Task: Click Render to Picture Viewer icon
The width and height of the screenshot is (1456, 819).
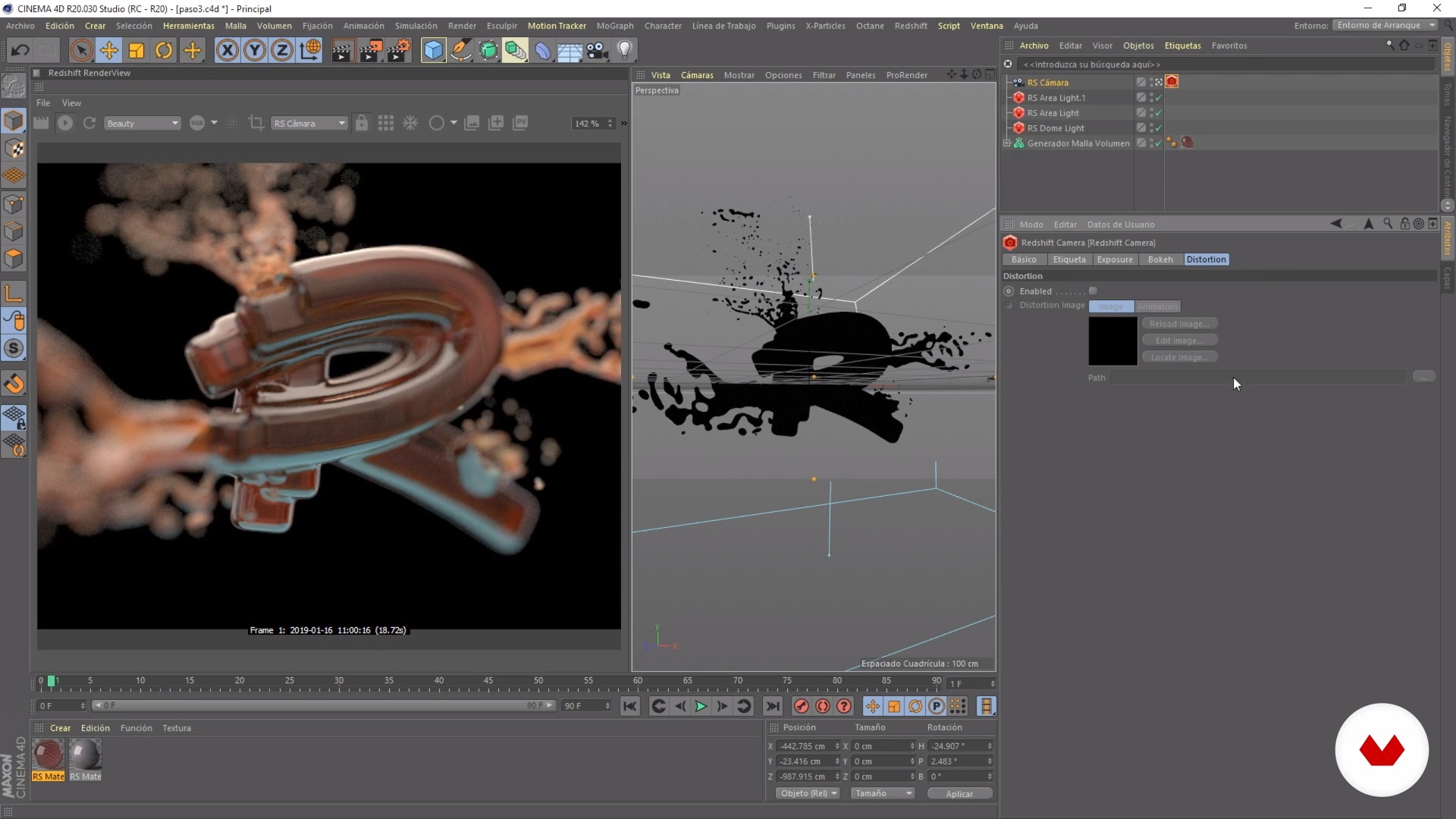Action: 370,51
